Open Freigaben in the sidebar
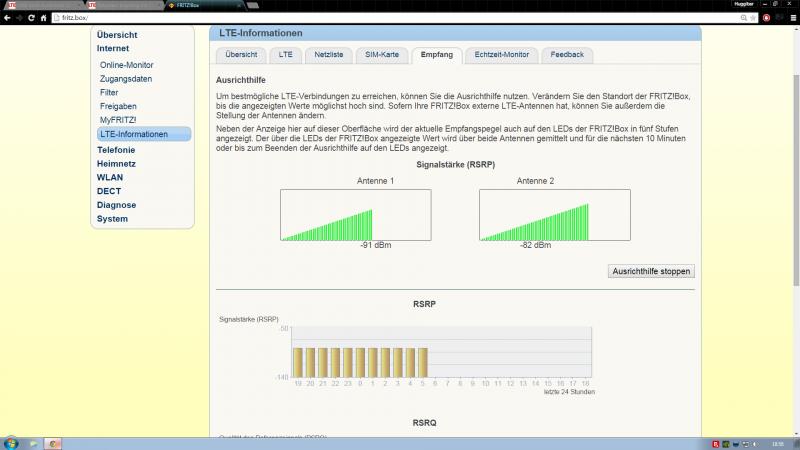Viewport: 800px width, 450px height. point(118,106)
